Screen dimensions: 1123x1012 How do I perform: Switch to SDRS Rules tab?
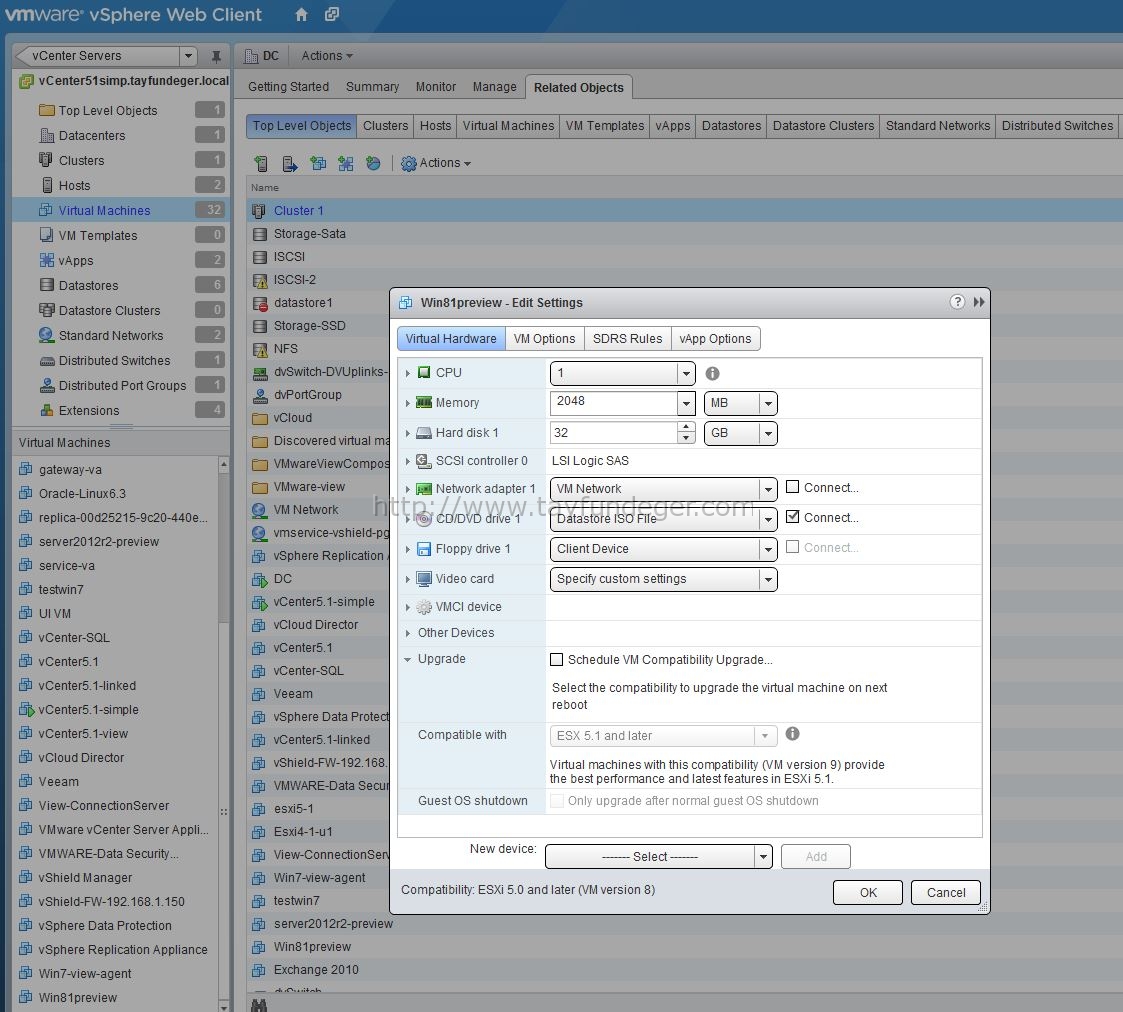[627, 339]
